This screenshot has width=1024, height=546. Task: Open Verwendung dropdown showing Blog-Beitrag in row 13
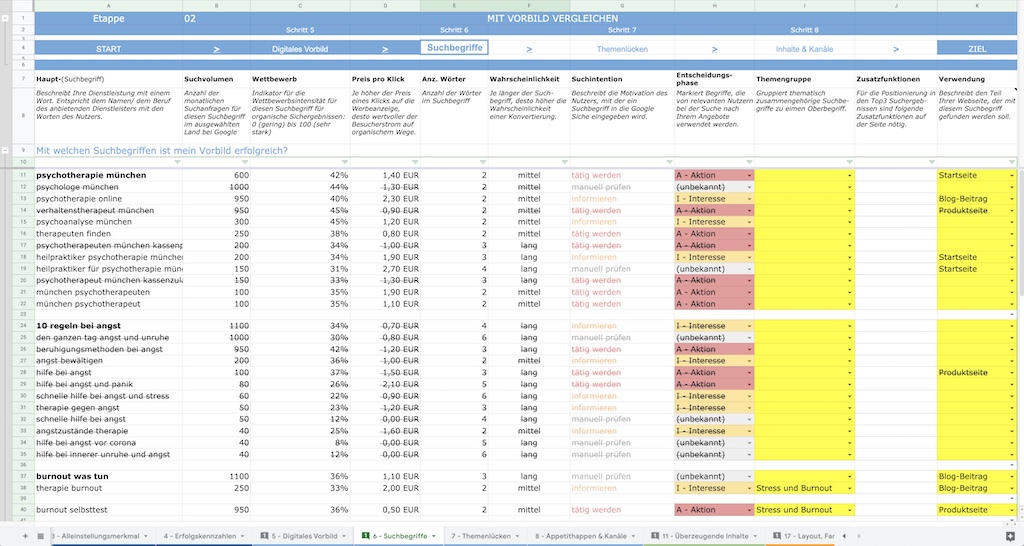pos(1012,199)
